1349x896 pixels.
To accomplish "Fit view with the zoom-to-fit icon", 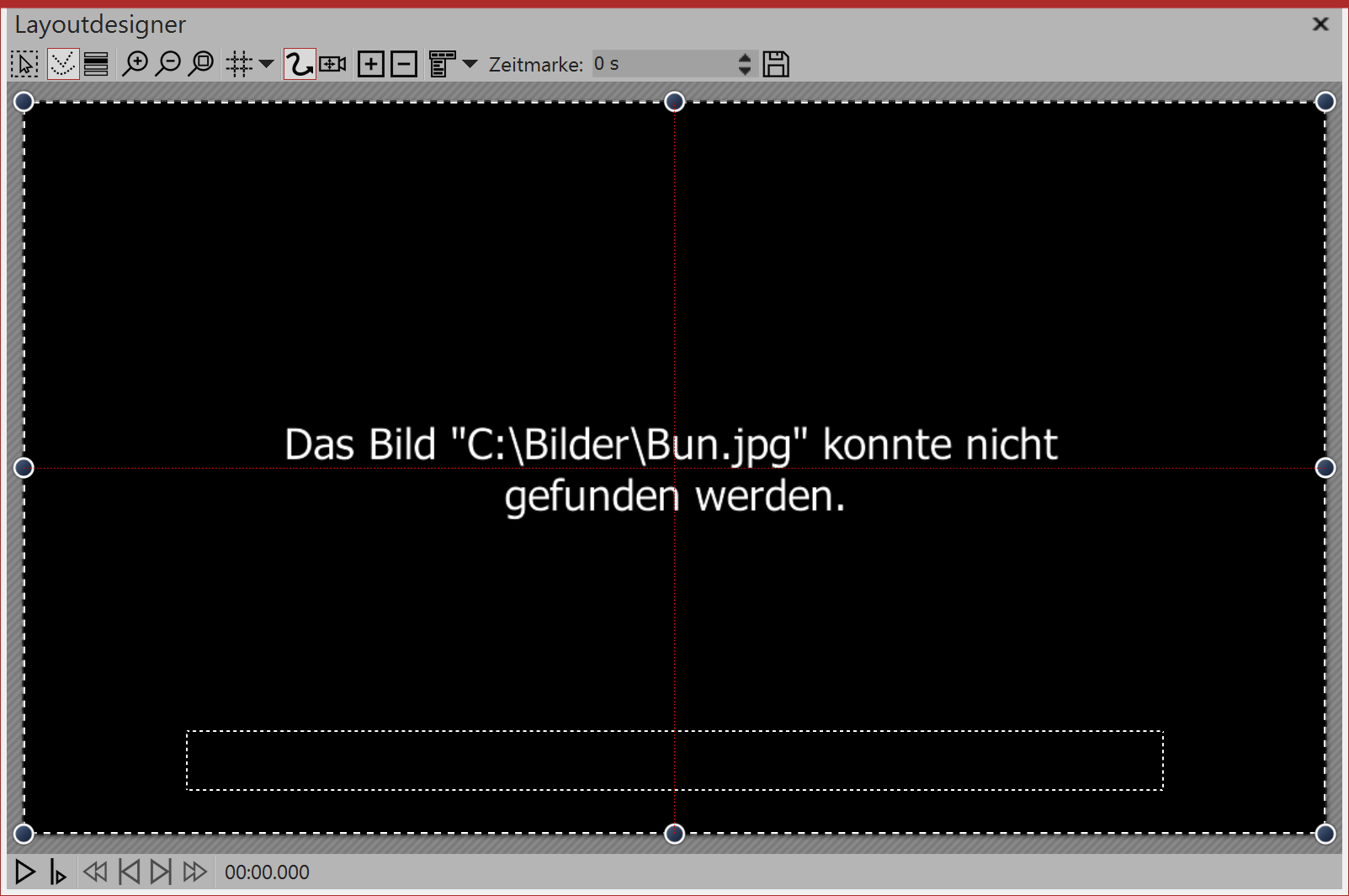I will (x=201, y=63).
